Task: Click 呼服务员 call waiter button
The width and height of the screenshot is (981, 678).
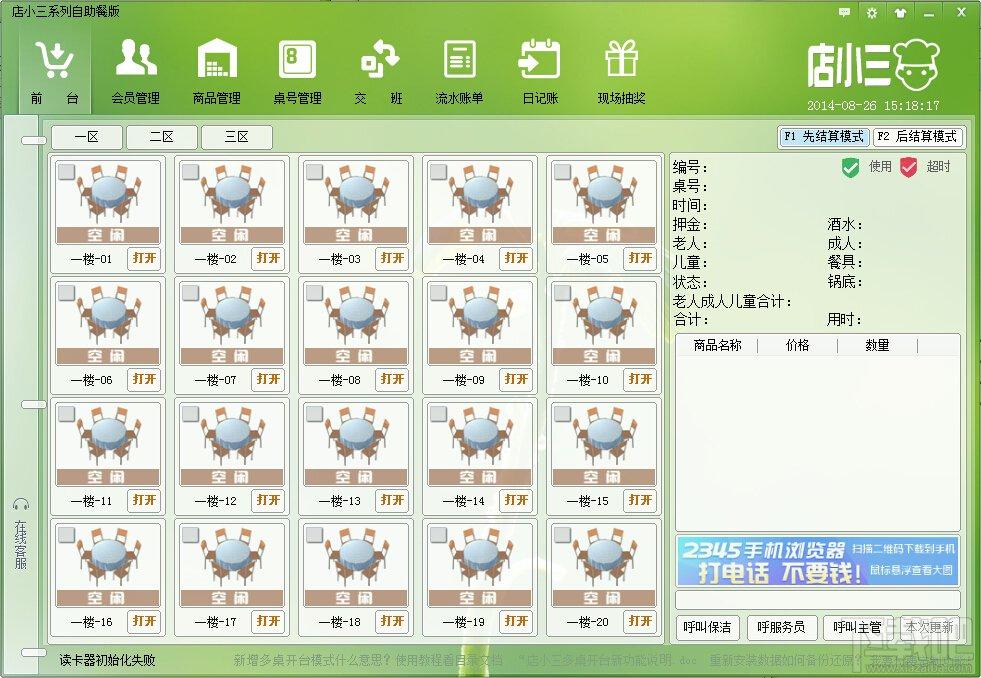Action: click(x=781, y=627)
